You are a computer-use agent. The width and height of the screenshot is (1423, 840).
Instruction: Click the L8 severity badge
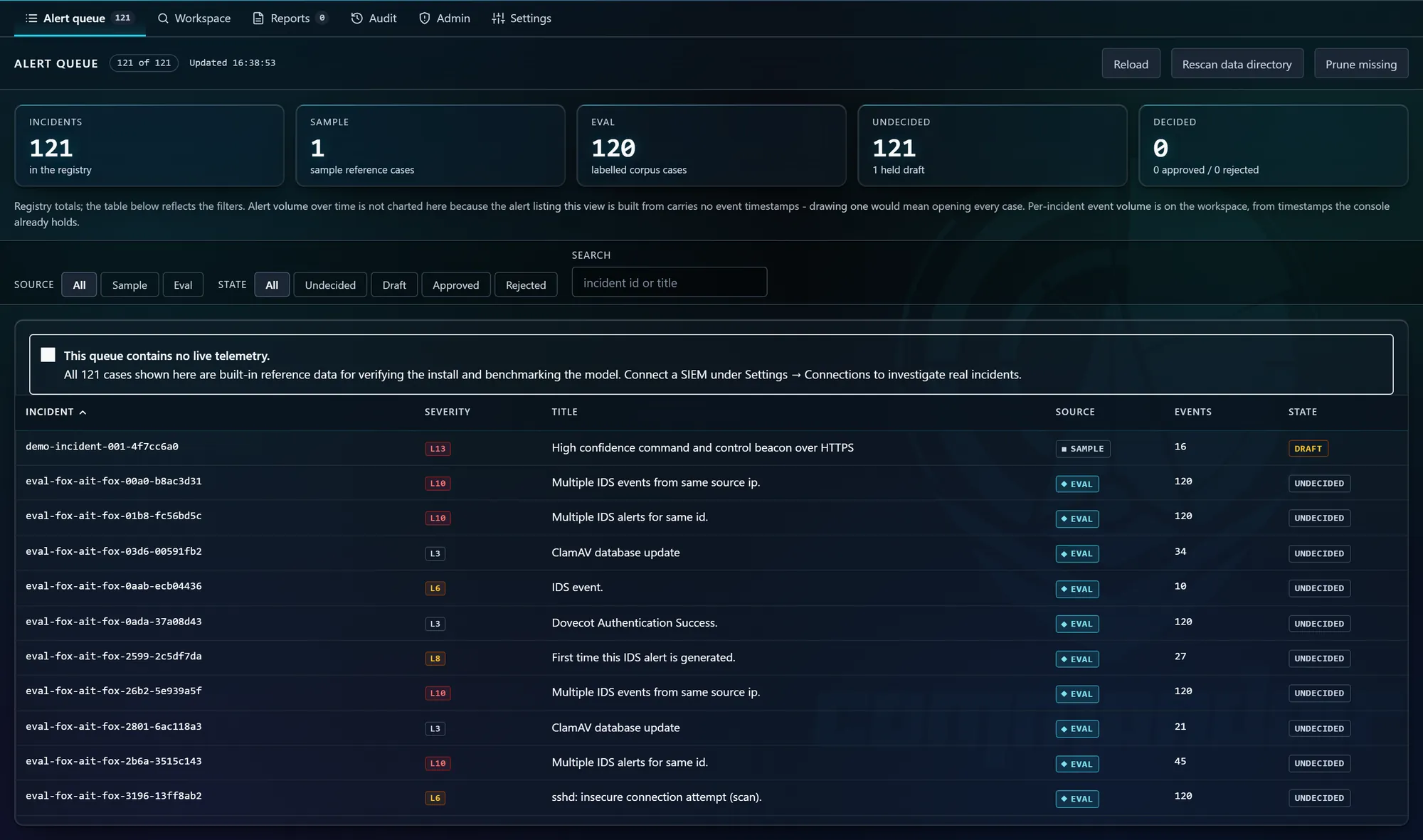tap(435, 659)
